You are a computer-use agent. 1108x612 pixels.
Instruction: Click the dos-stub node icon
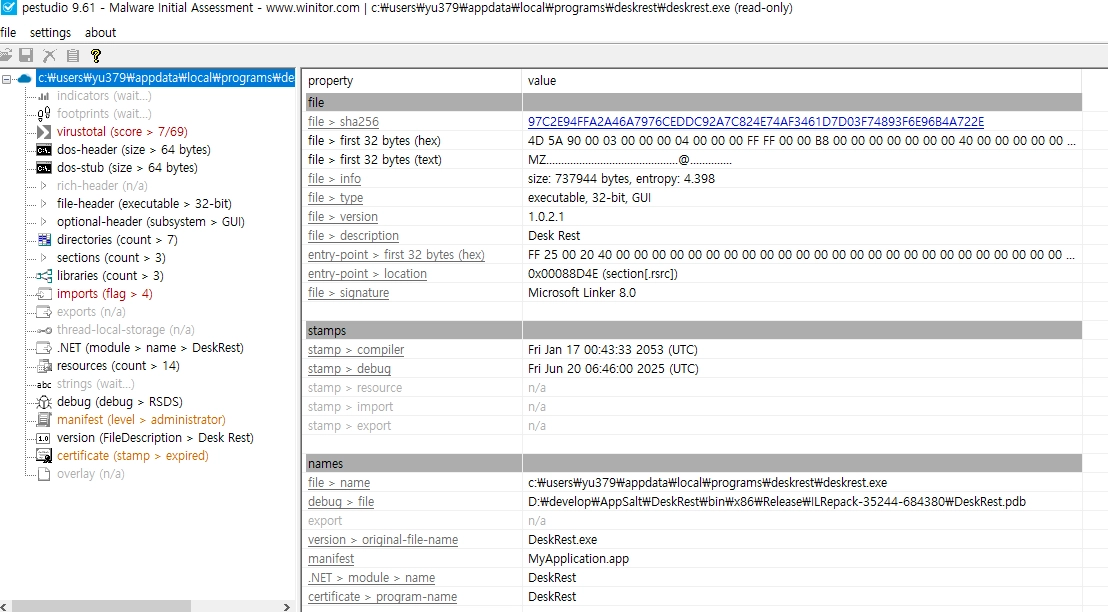click(x=44, y=167)
